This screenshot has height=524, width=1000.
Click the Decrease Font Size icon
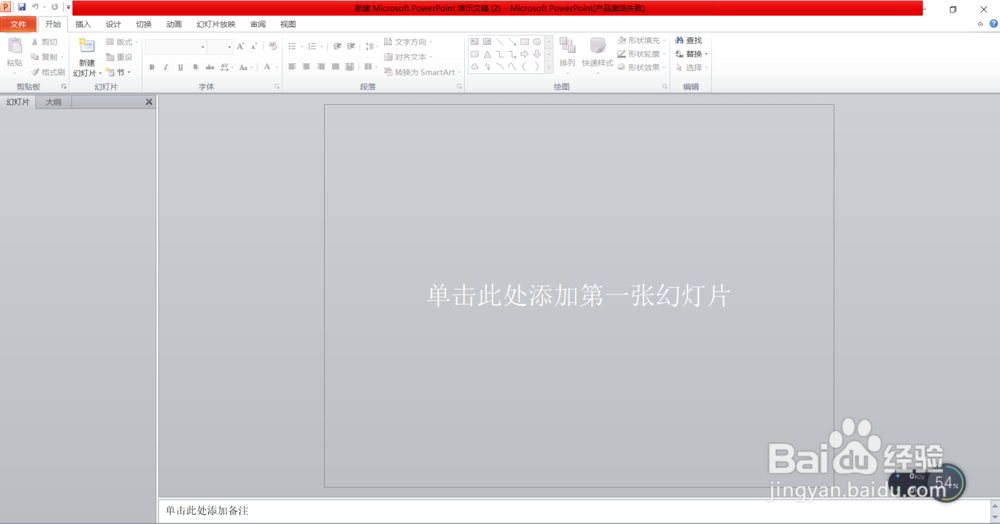pos(254,46)
